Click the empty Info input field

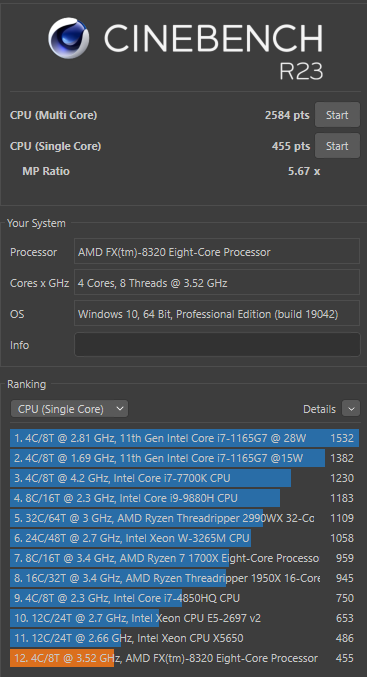[217, 345]
